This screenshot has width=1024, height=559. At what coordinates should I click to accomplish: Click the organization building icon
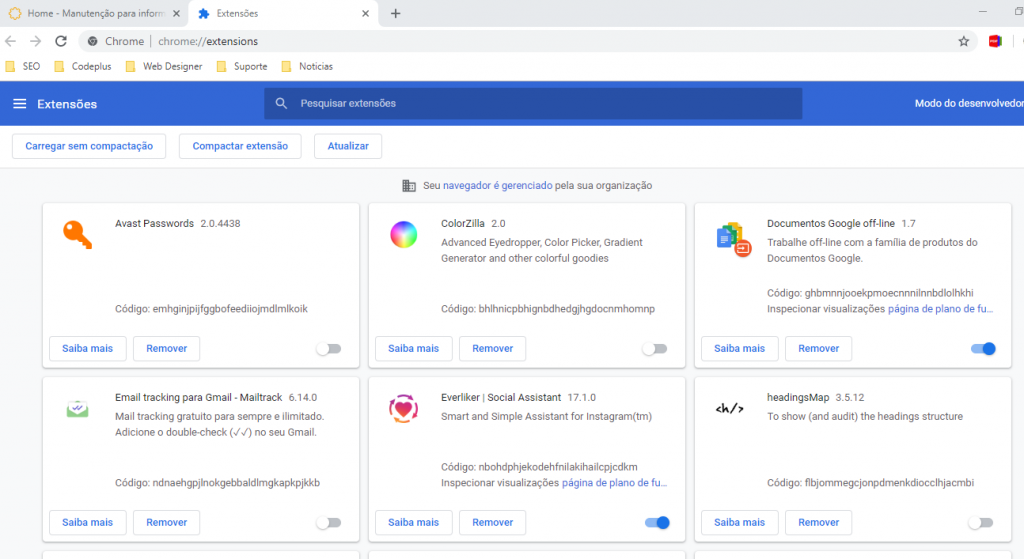tap(409, 185)
